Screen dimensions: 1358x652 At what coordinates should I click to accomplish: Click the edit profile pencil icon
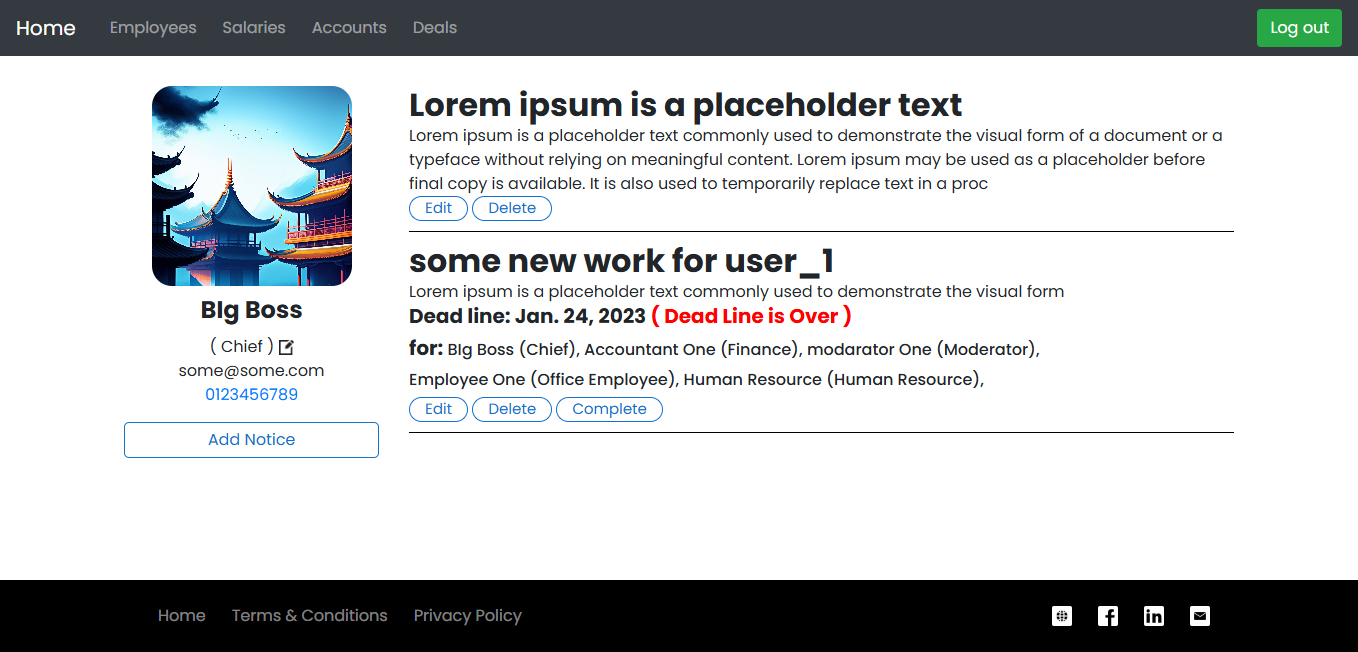(x=286, y=347)
